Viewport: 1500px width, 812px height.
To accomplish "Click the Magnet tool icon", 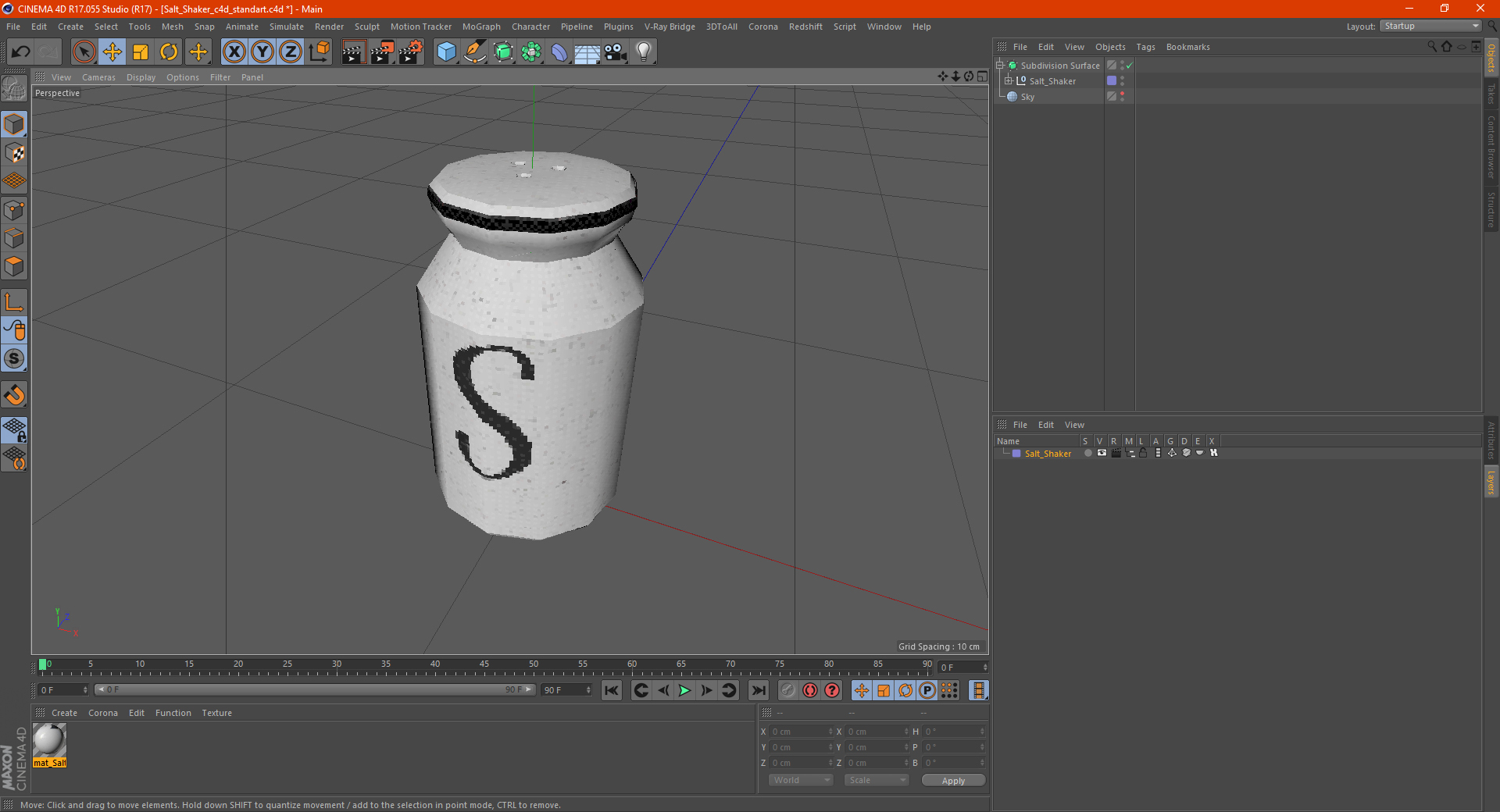I will (x=14, y=395).
